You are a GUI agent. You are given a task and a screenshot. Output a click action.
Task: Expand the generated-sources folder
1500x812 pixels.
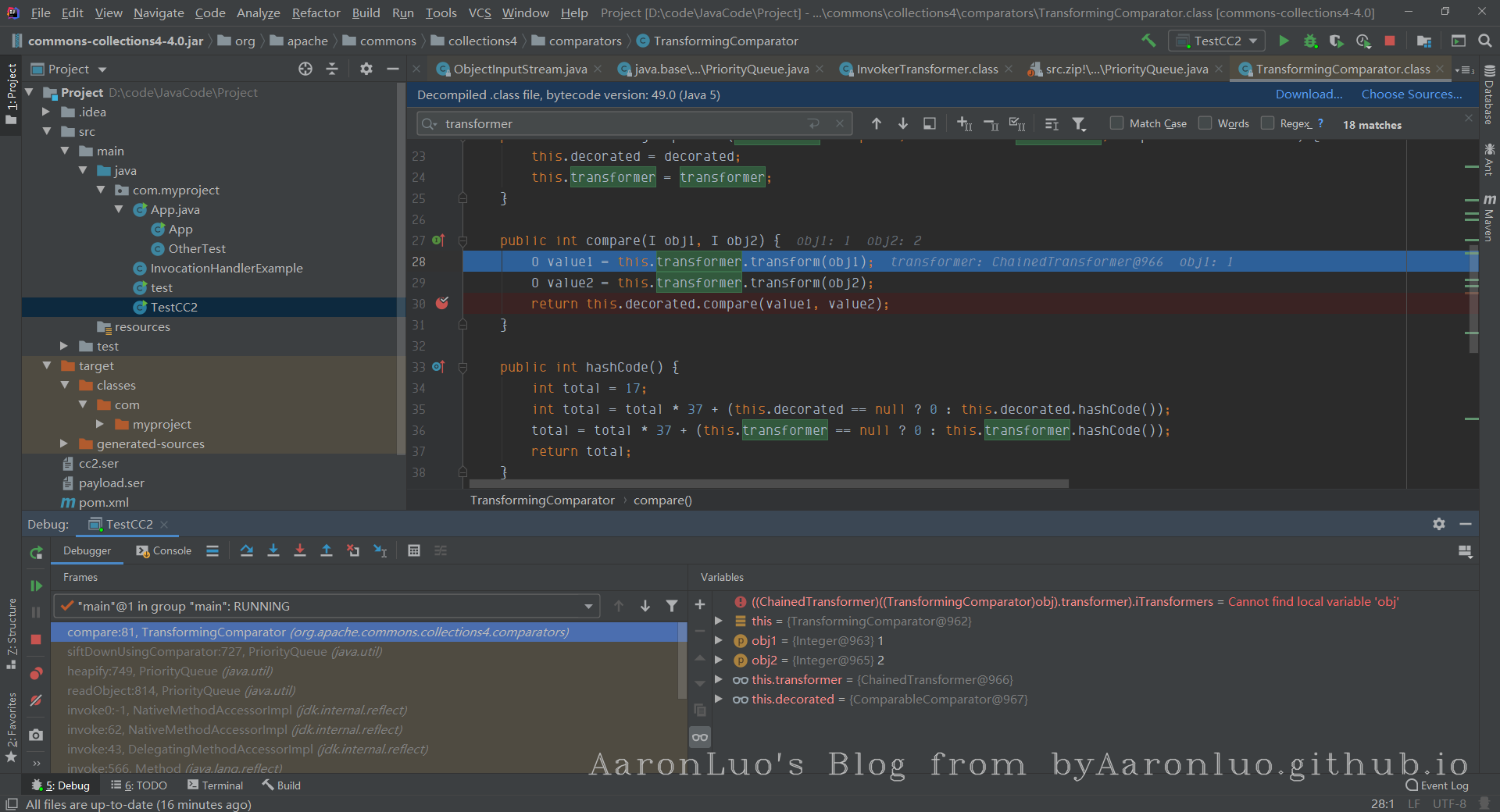pos(64,443)
